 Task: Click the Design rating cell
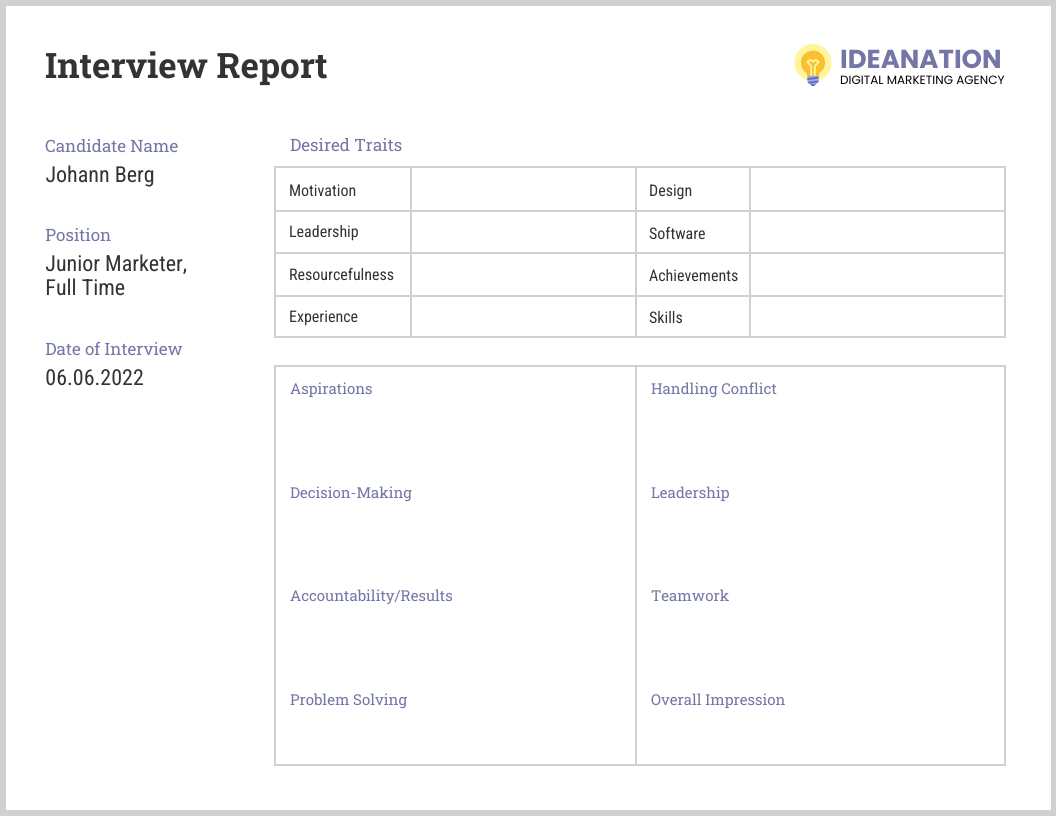tap(877, 189)
